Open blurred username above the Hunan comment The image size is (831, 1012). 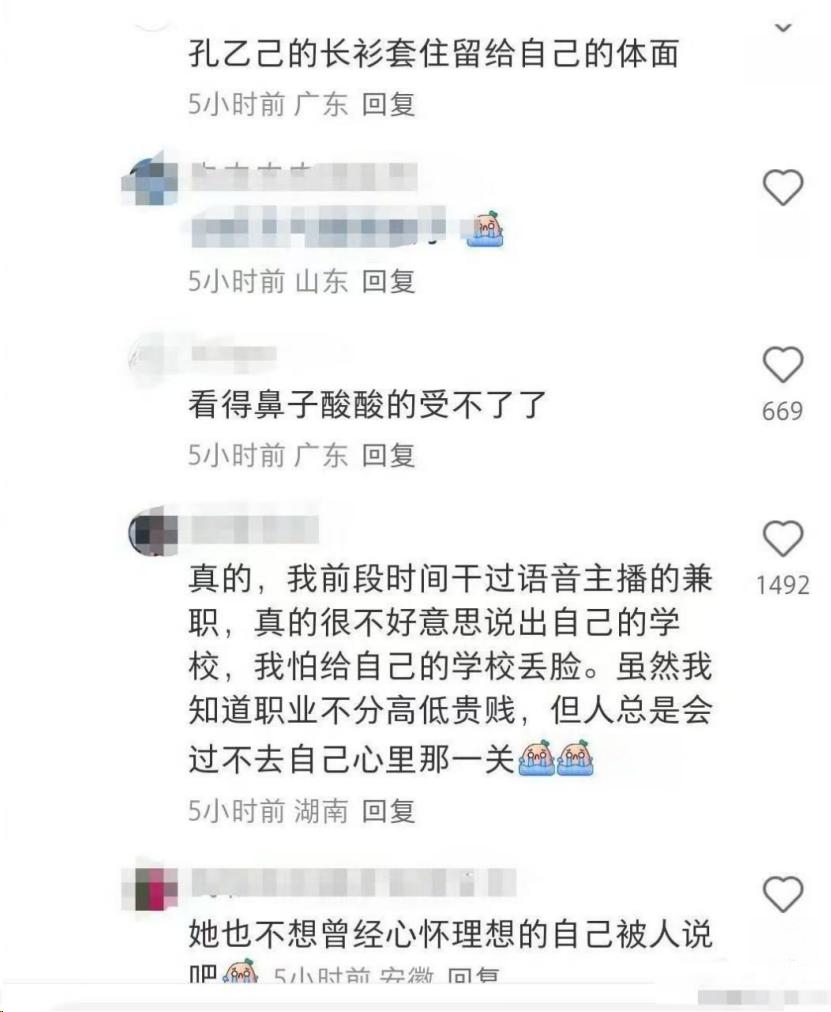coord(254,530)
